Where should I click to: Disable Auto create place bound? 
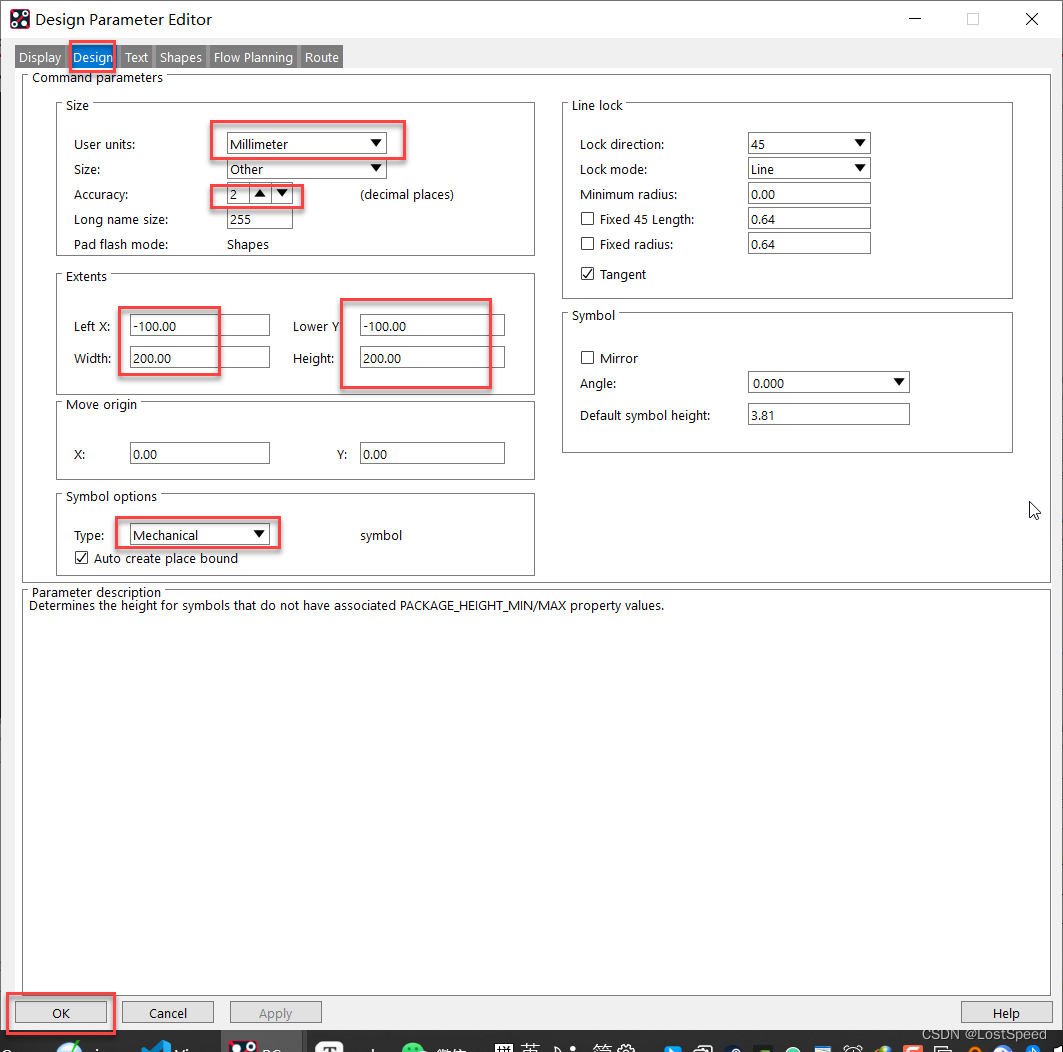82,558
